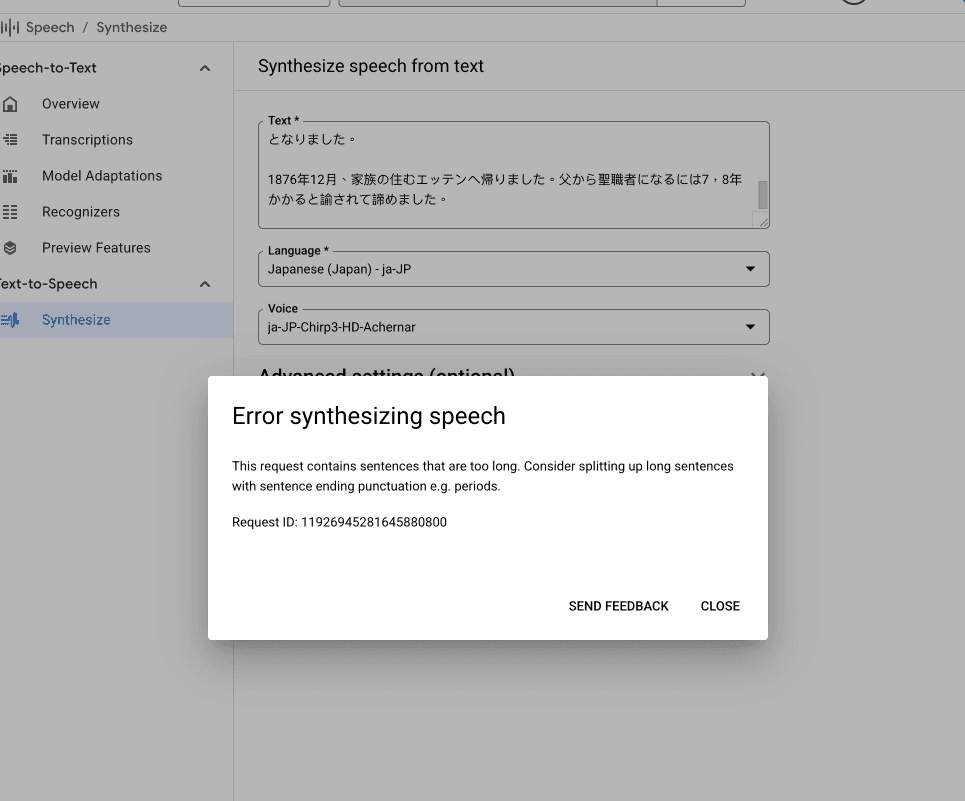
Task: Click SEND FEEDBACK in the error dialog
Action: (x=619, y=606)
